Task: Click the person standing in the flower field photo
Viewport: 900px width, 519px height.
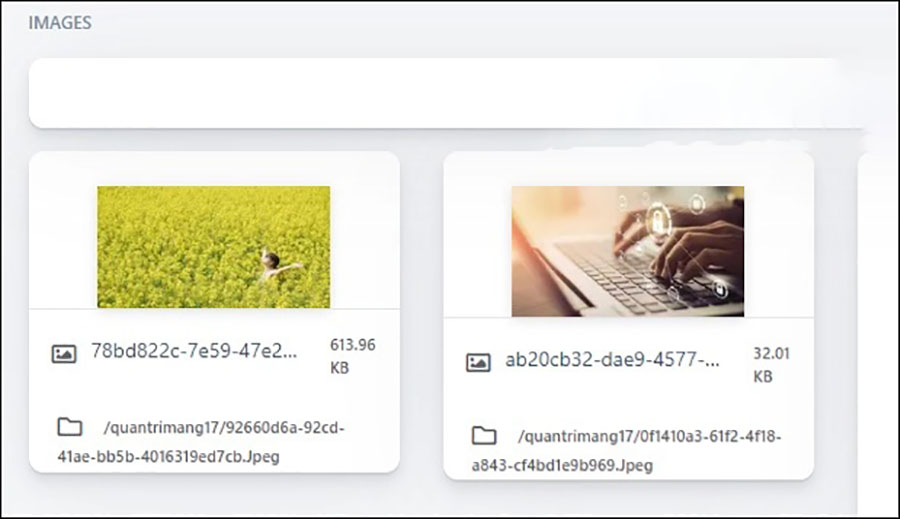Action: tap(276, 265)
